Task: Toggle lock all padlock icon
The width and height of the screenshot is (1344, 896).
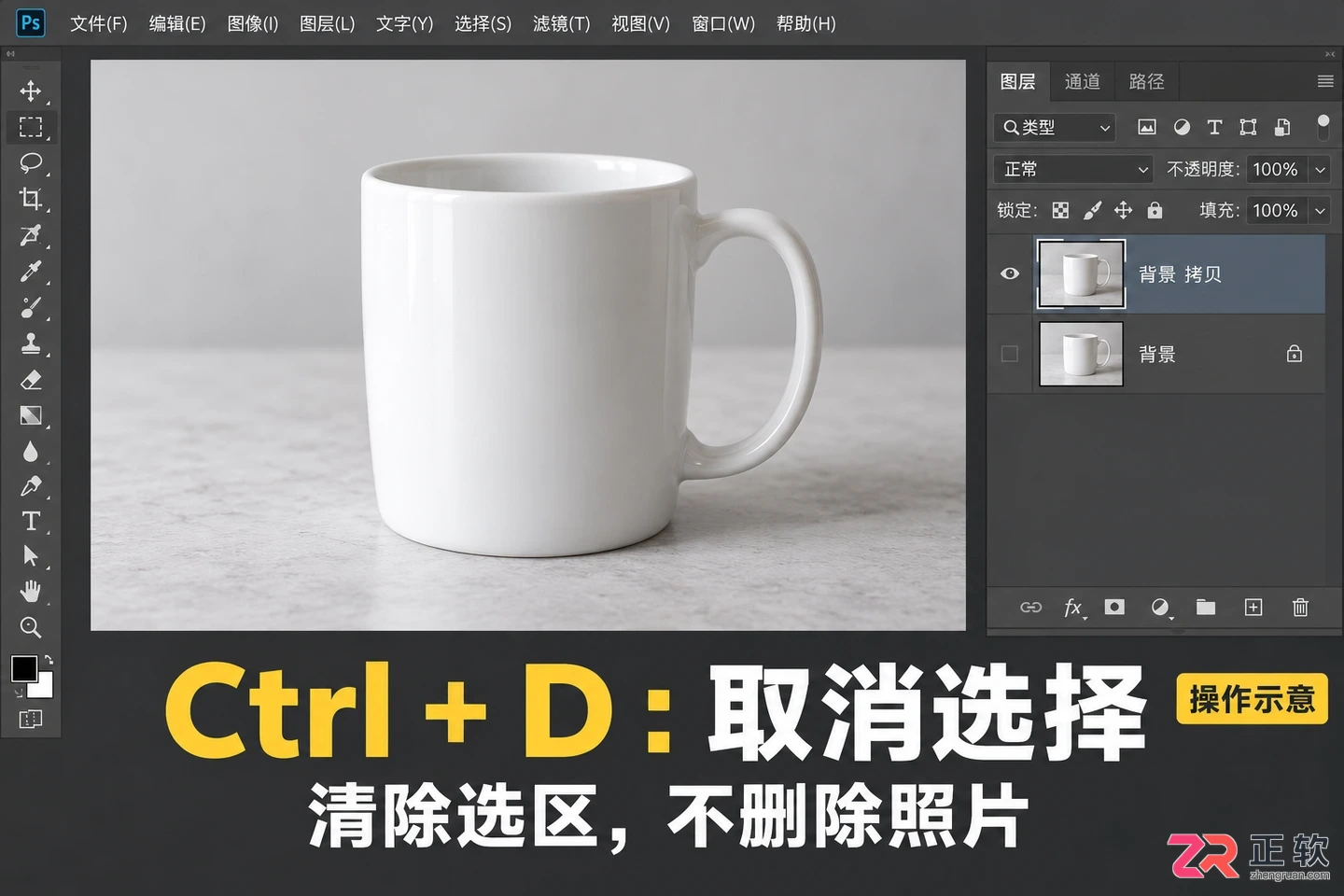Action: click(1155, 210)
